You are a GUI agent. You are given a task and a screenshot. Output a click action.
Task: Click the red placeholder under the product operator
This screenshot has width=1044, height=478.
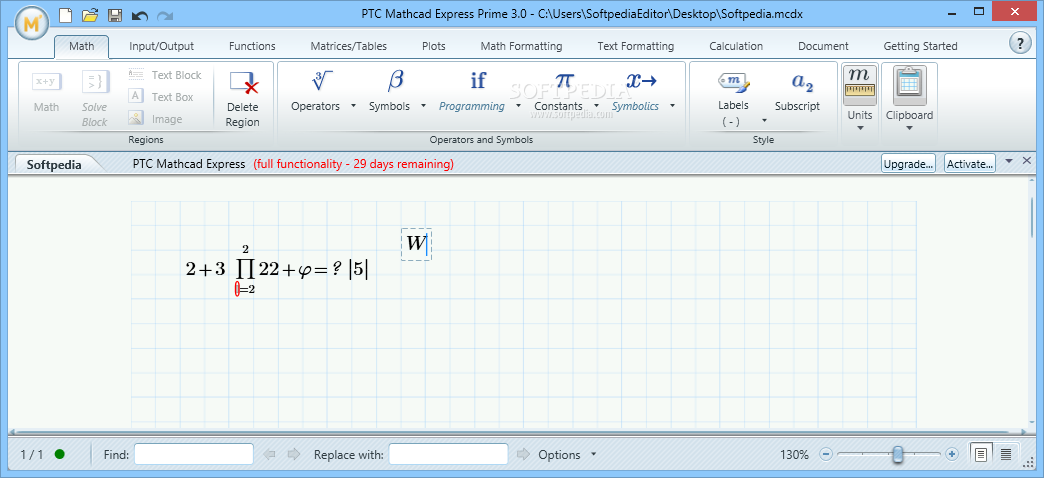tap(237, 289)
